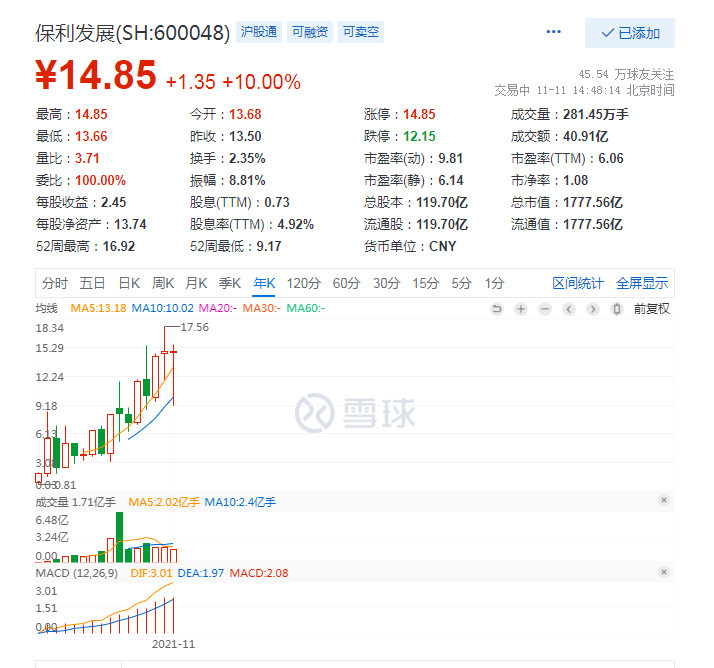This screenshot has width=714, height=668.
Task: Click the DIF:3.01 indicator value
Action: [151, 573]
